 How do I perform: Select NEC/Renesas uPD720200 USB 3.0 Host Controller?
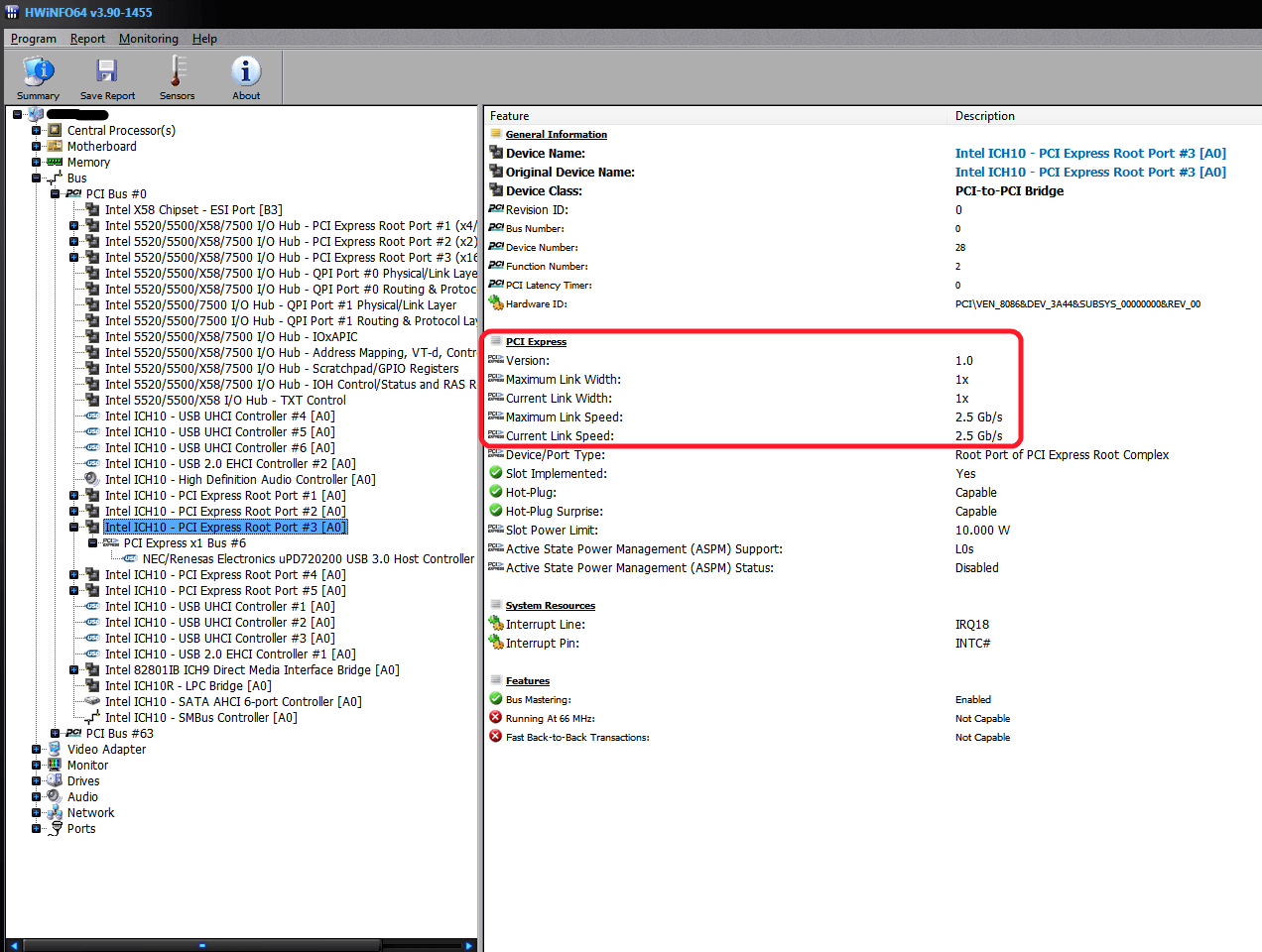[309, 558]
